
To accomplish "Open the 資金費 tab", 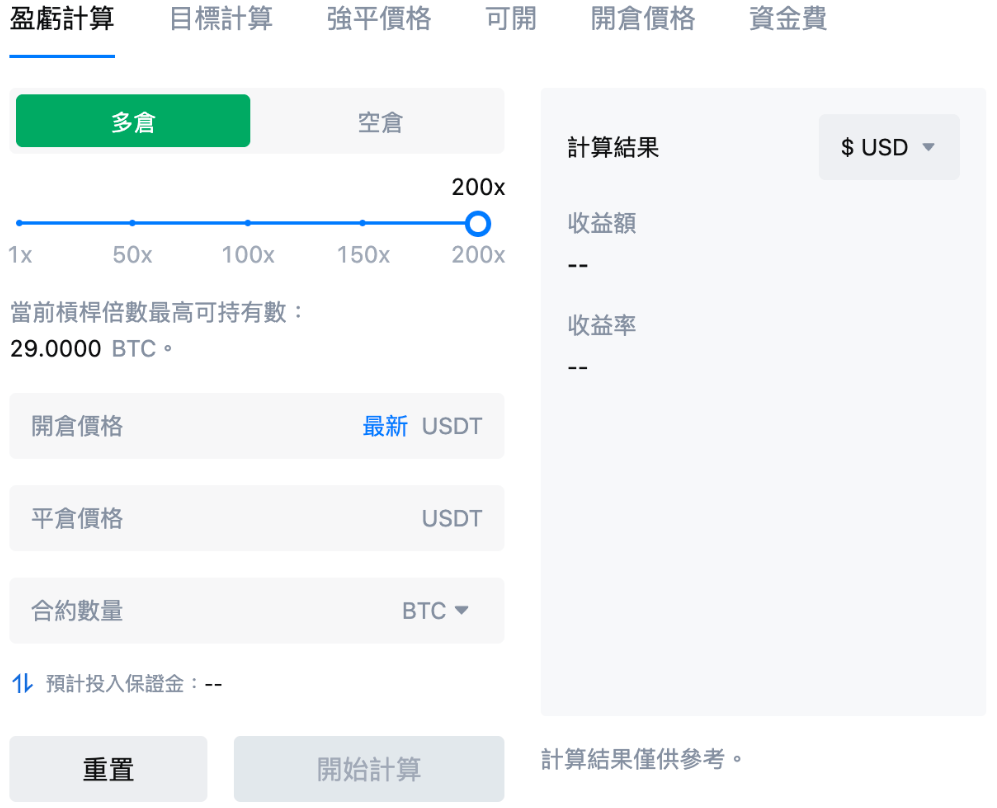I will click(x=788, y=19).
